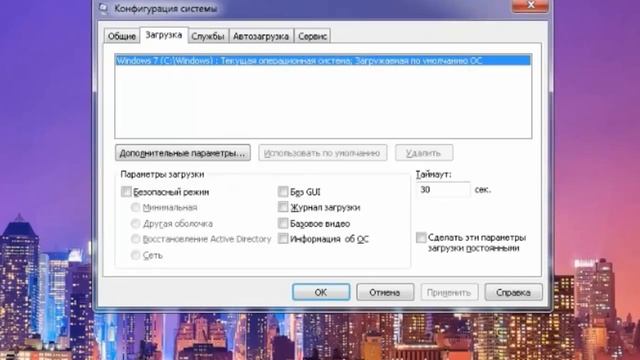Image resolution: width=640 pixels, height=360 pixels.
Task: Open the Общие tab
Action: coord(122,36)
